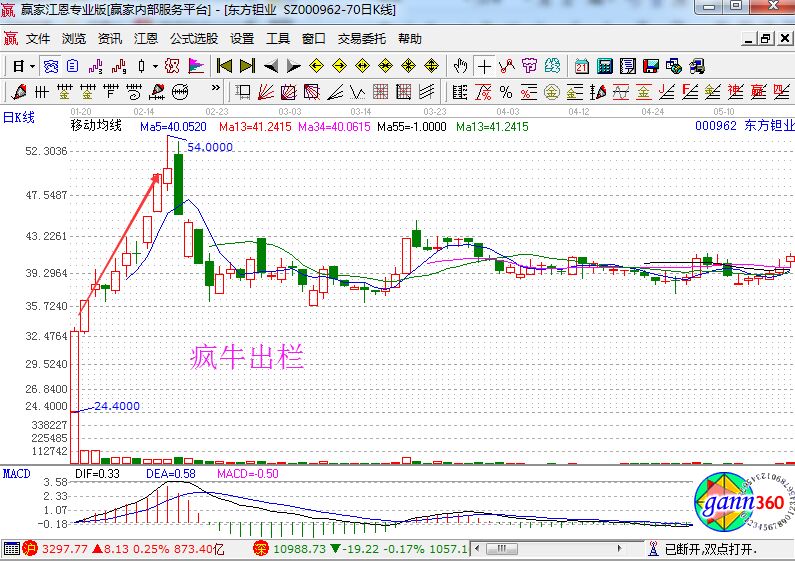The image size is (795, 561).
Task: Toggle the crosshair cursor tool
Action: pos(484,66)
